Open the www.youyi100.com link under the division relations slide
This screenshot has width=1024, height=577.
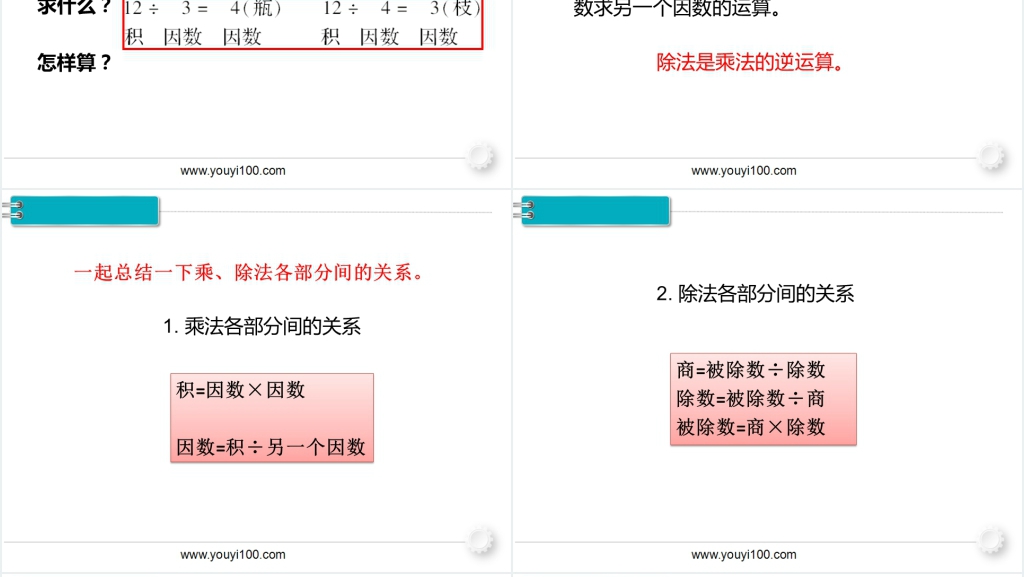(744, 555)
